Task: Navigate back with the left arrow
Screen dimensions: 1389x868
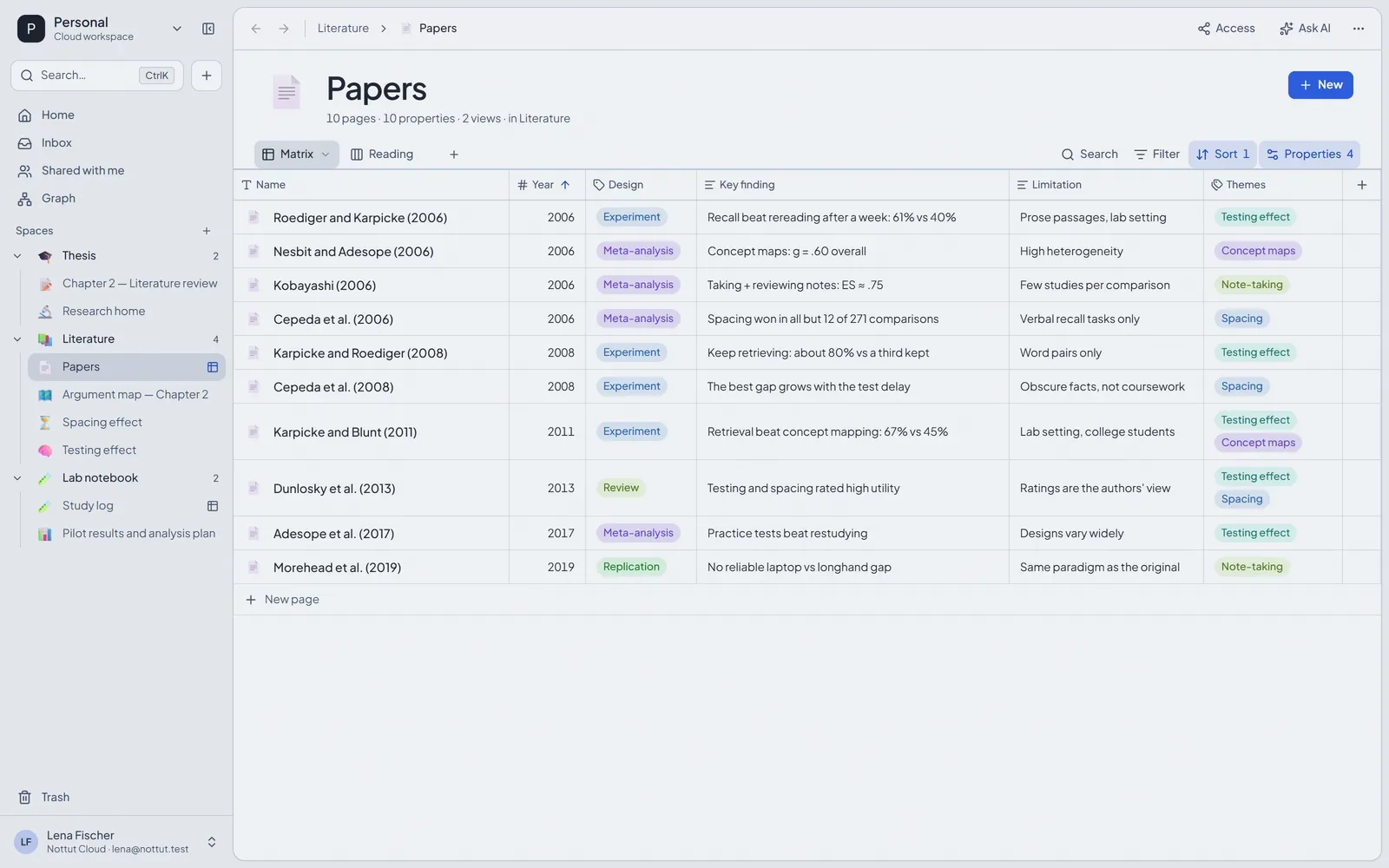Action: pos(256,29)
